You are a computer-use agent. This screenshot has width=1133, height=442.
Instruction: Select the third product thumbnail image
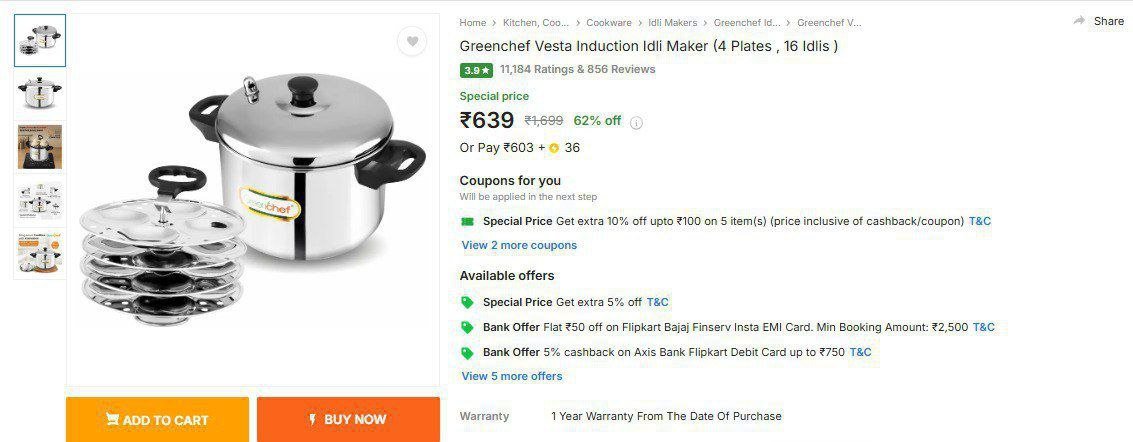pyautogui.click(x=40, y=146)
